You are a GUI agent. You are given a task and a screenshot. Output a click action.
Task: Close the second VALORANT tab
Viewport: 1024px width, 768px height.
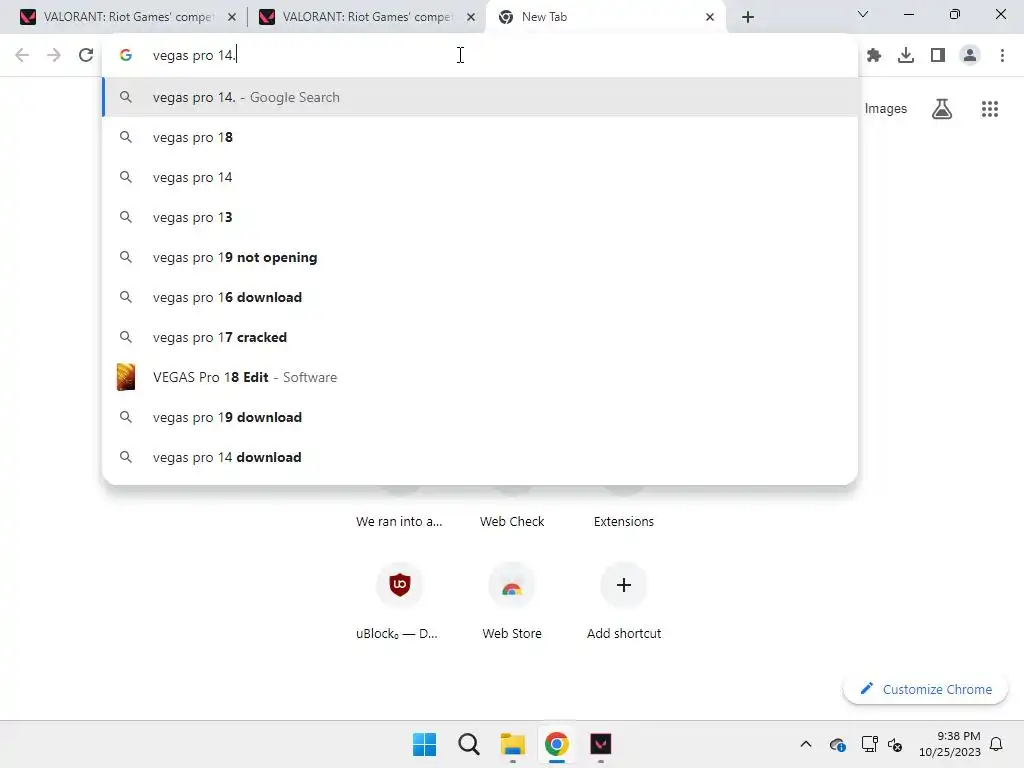(x=471, y=17)
